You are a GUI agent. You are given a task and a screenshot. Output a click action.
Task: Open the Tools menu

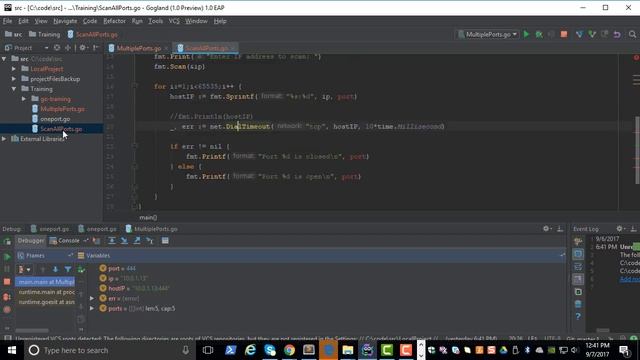(156, 21)
